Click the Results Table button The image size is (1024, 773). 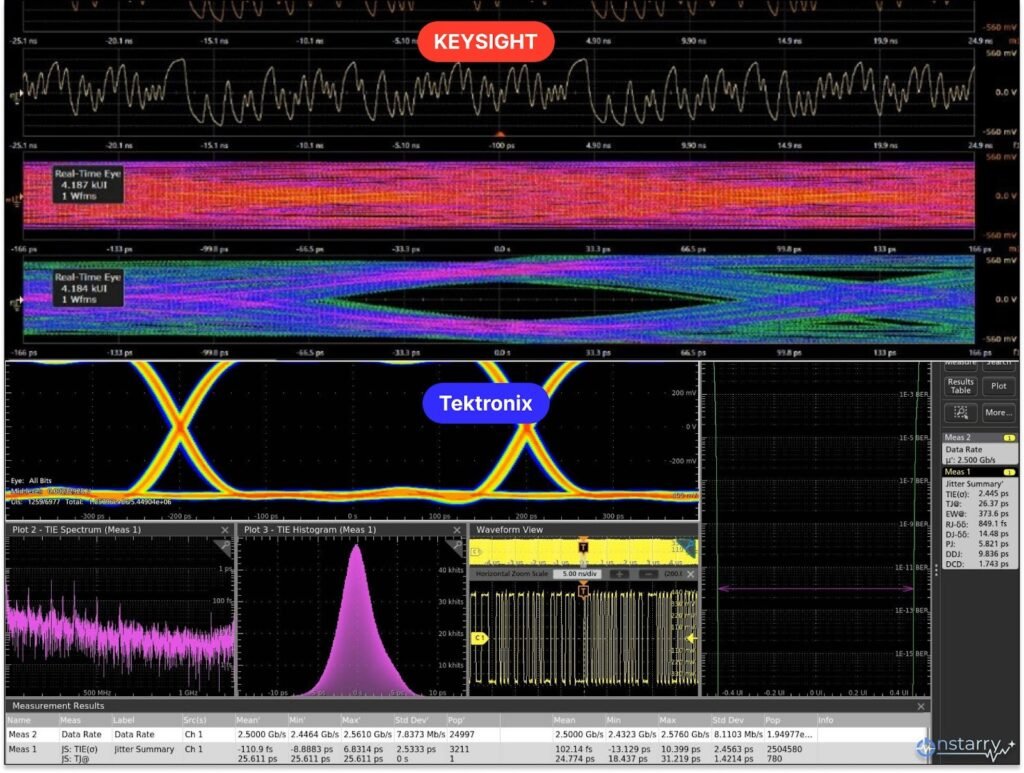(x=960, y=385)
